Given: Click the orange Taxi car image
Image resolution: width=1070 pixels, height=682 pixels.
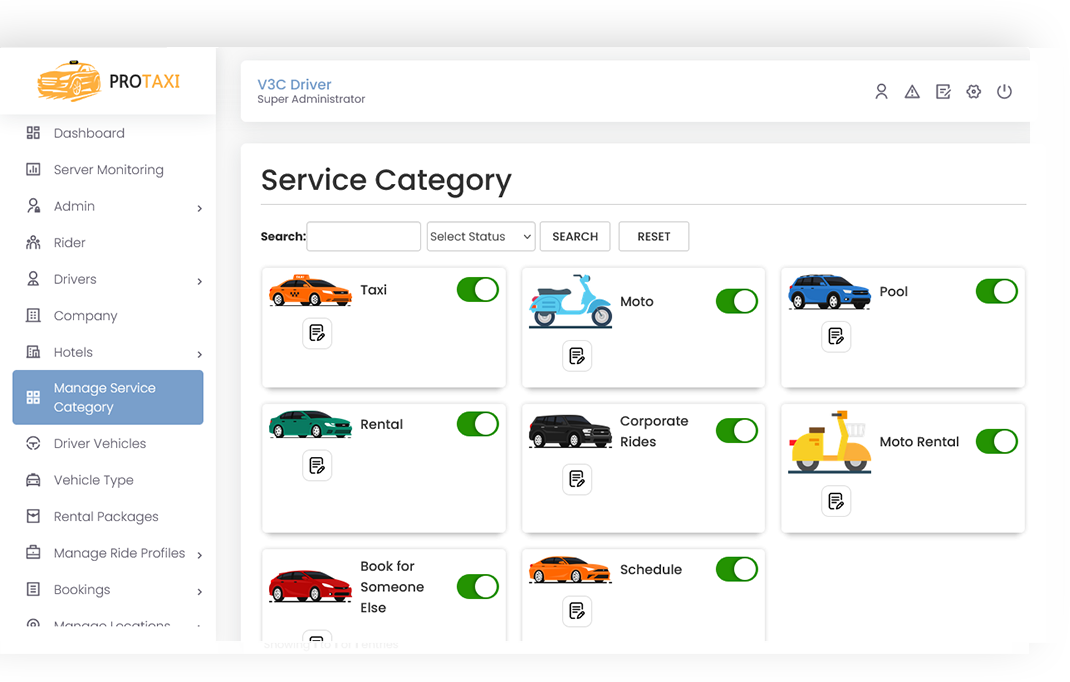Looking at the screenshot, I should click(310, 290).
